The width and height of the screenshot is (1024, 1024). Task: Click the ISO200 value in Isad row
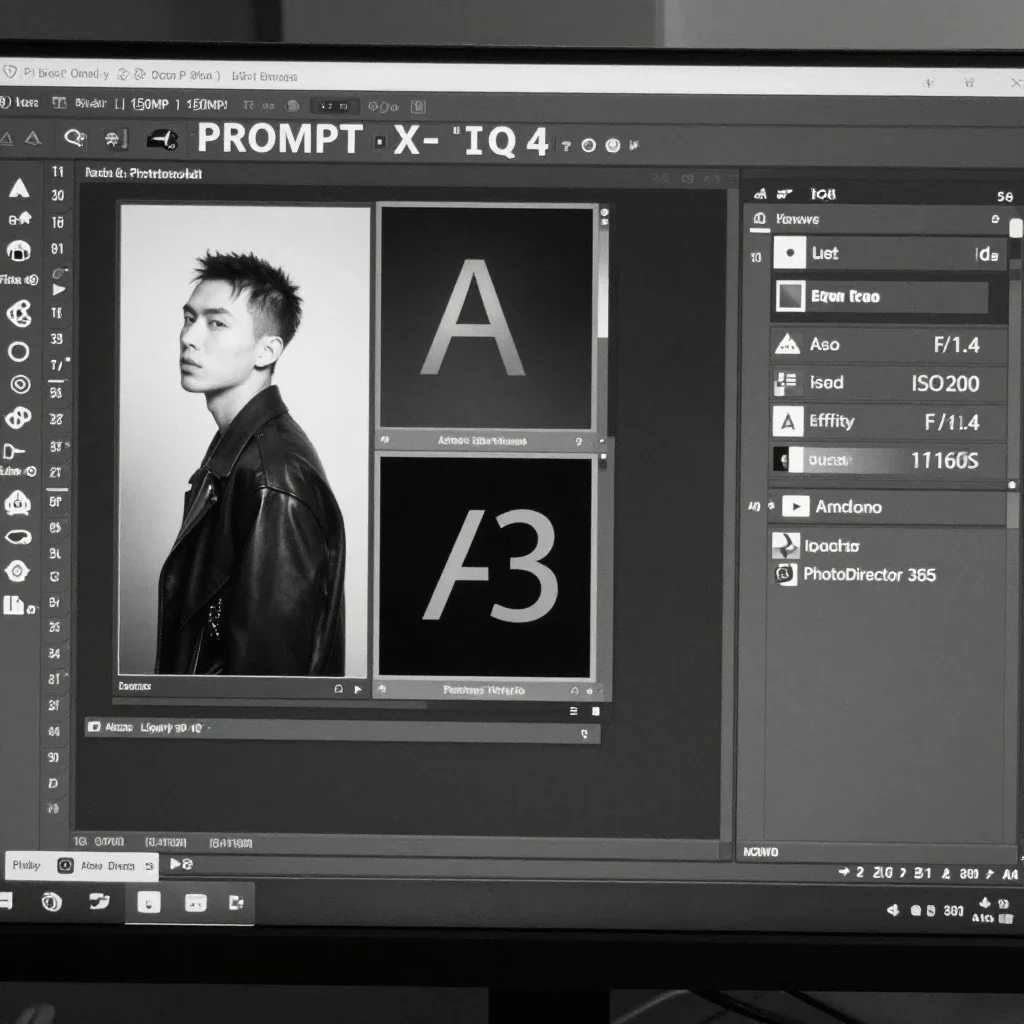(x=946, y=383)
